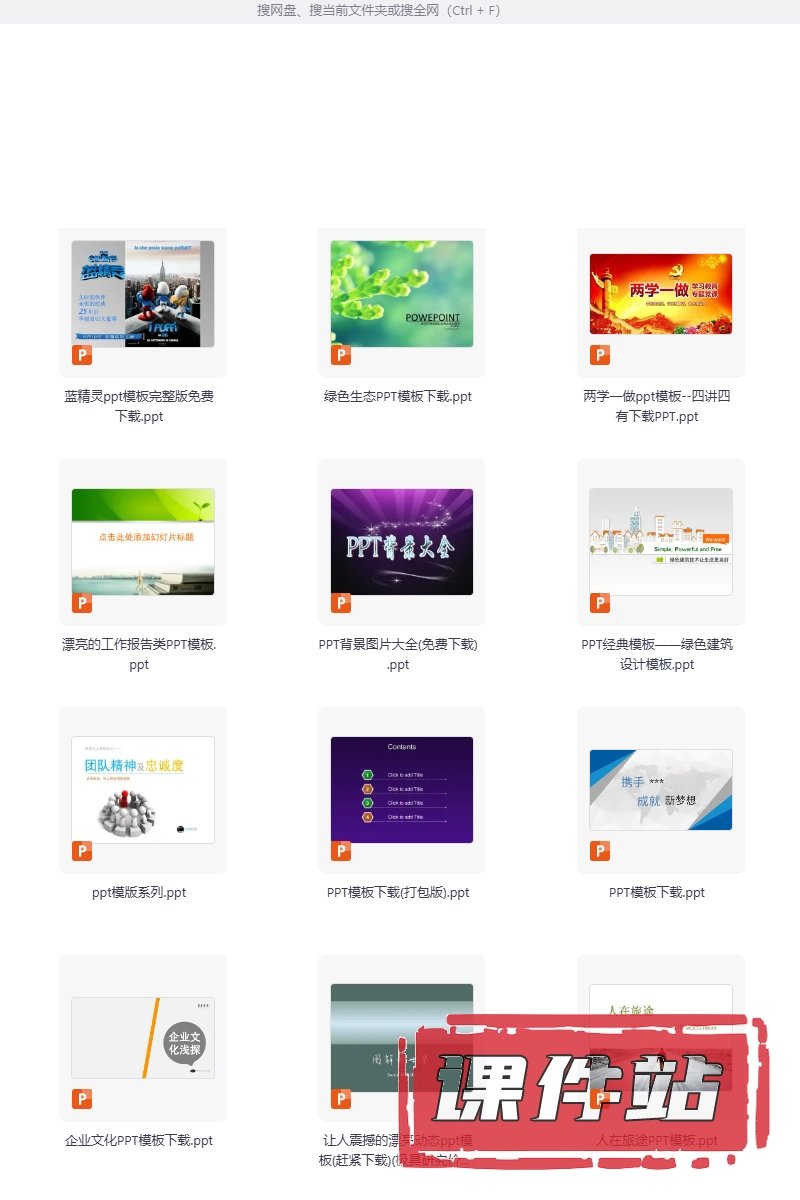Click the PowerPoint icon on 蓝精灵 file
Screen dimensions: 800x1200
pyautogui.click(x=82, y=355)
